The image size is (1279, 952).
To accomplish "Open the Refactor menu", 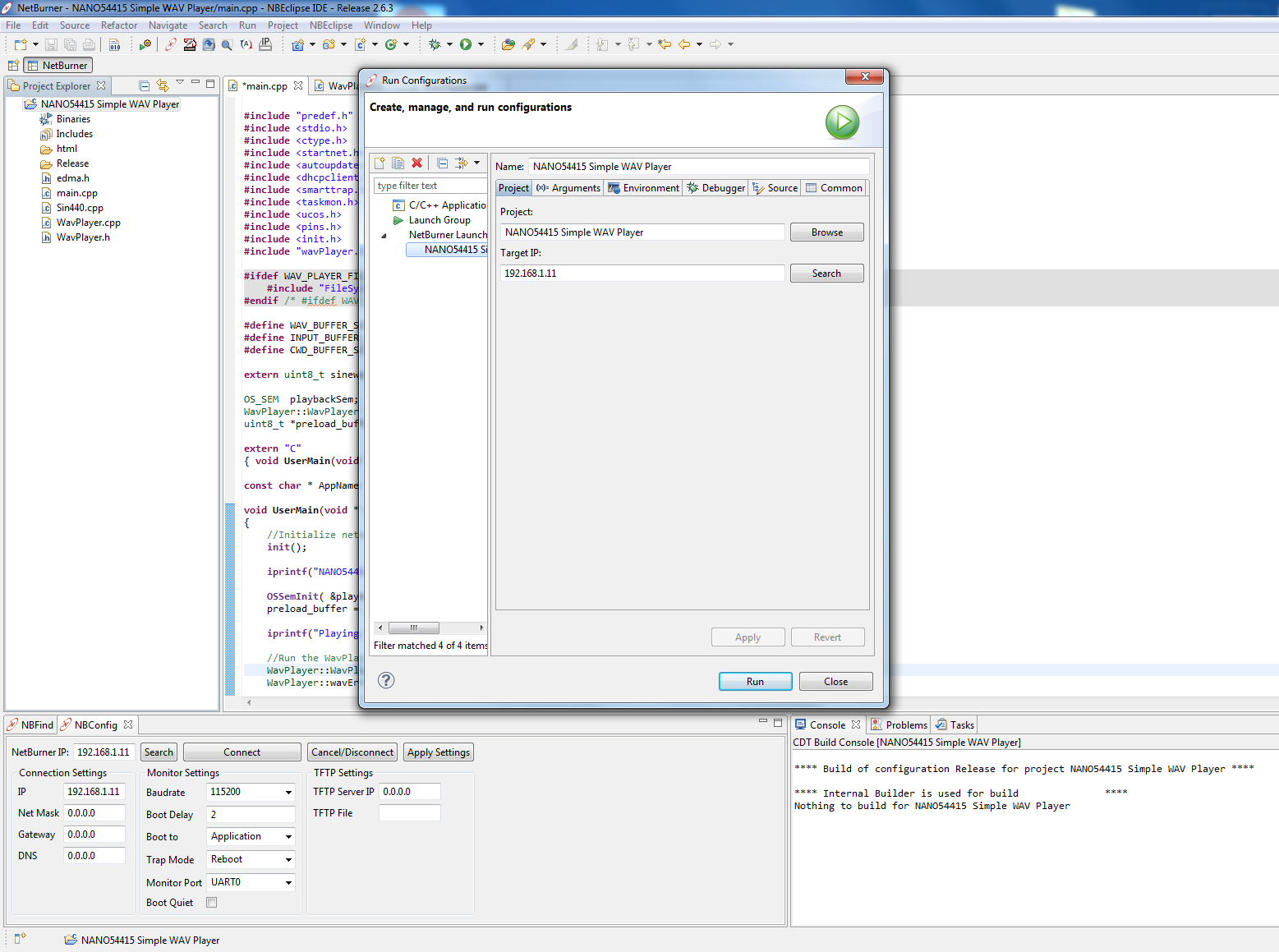I will [119, 25].
